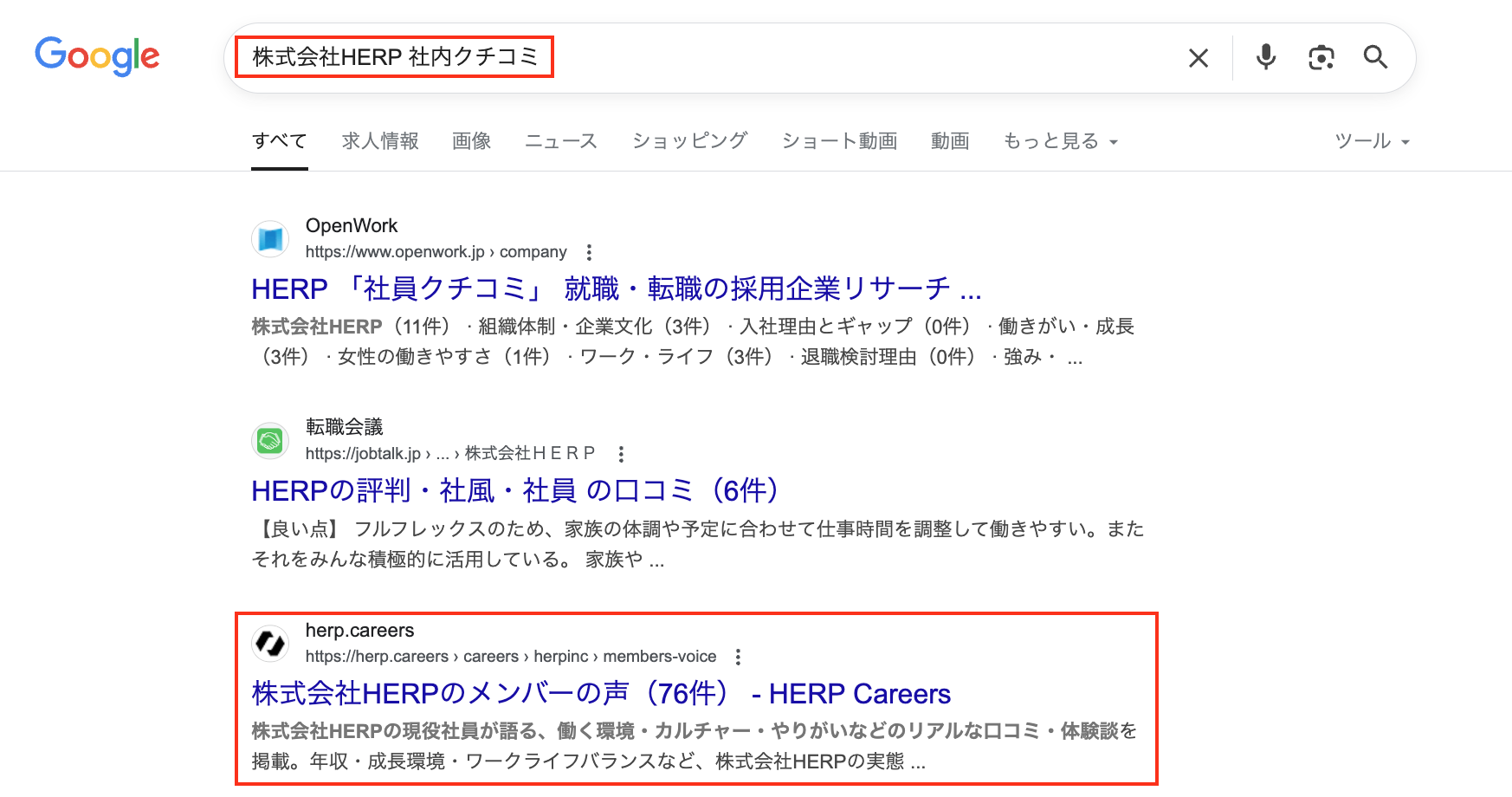This screenshot has height=797, width=1512.
Task: Click the herp.careers site name
Action: point(360,631)
